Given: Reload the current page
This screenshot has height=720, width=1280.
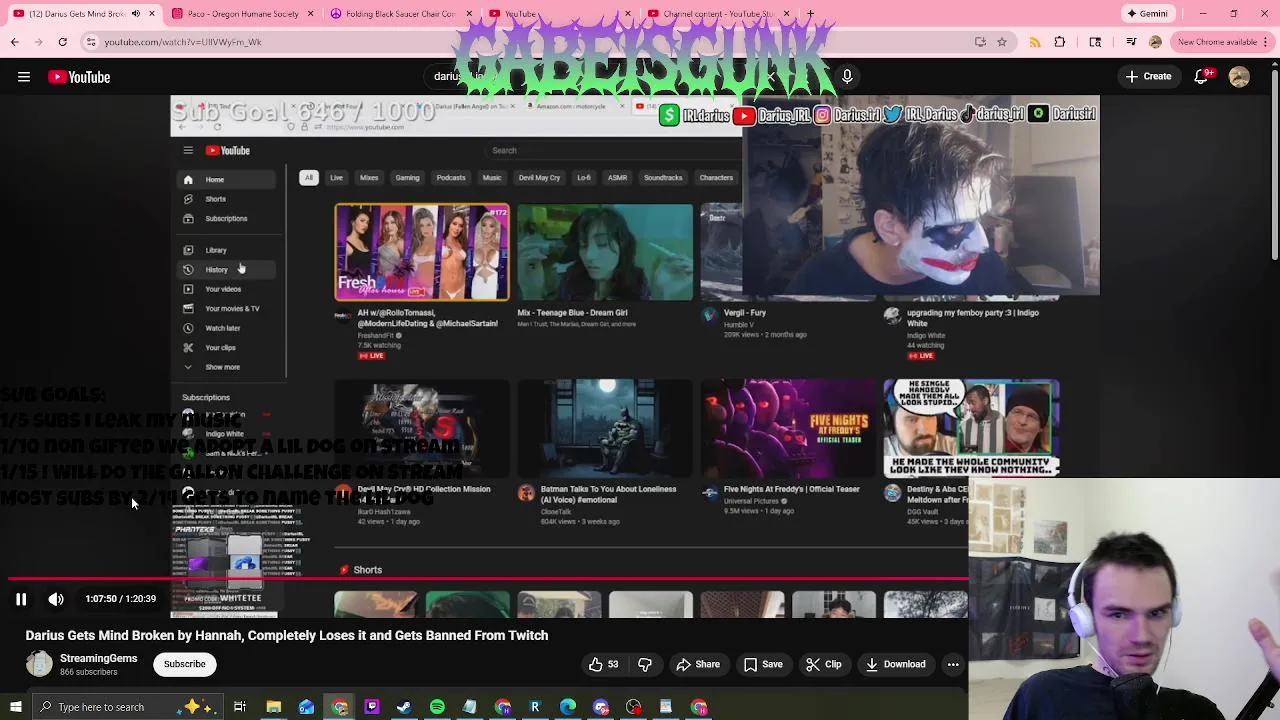Looking at the screenshot, I should (x=62, y=42).
